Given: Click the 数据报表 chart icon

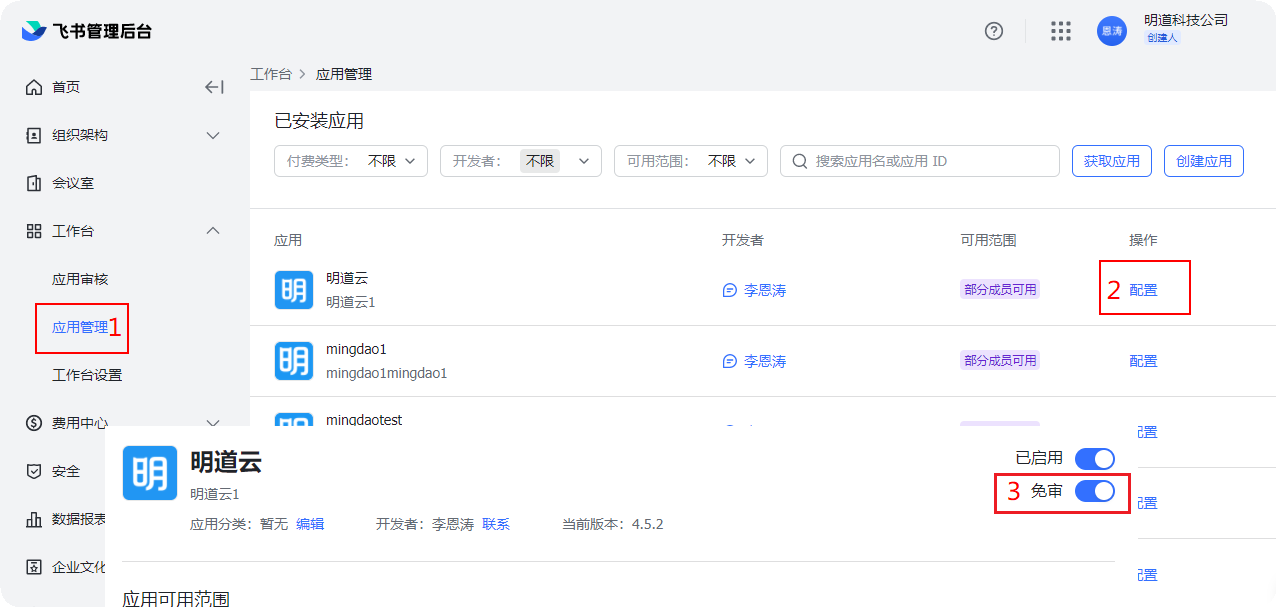Looking at the screenshot, I should (x=34, y=519).
